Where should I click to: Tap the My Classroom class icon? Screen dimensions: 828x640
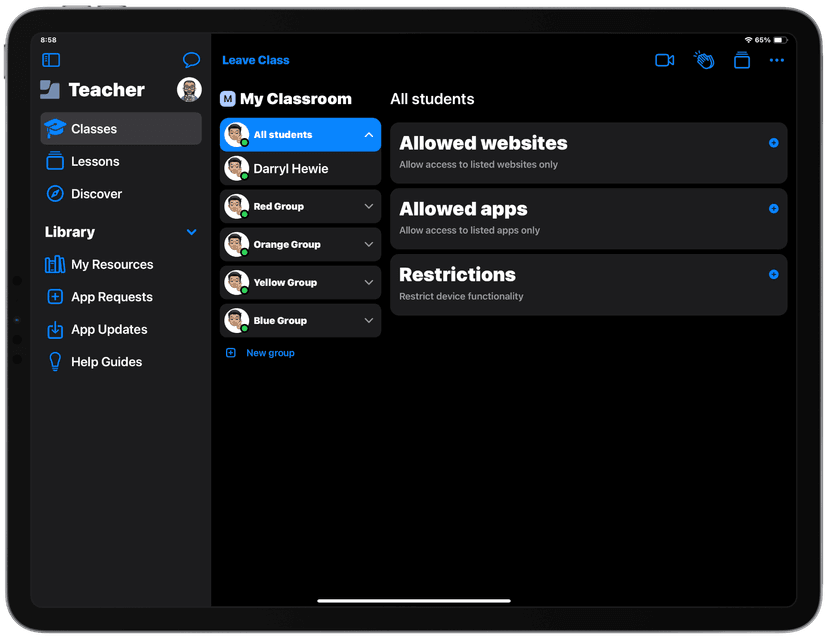[x=227, y=99]
